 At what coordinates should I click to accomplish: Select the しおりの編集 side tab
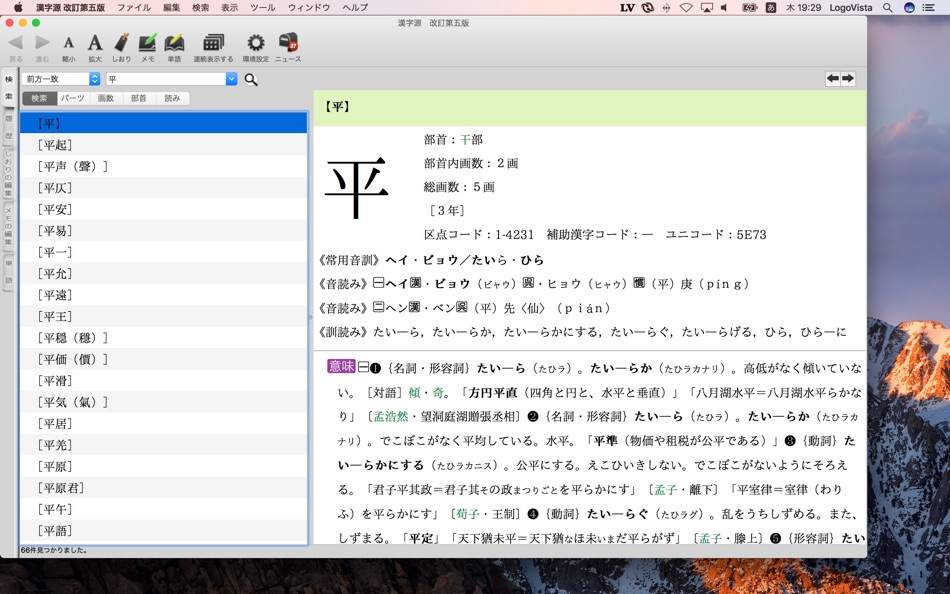(x=8, y=173)
